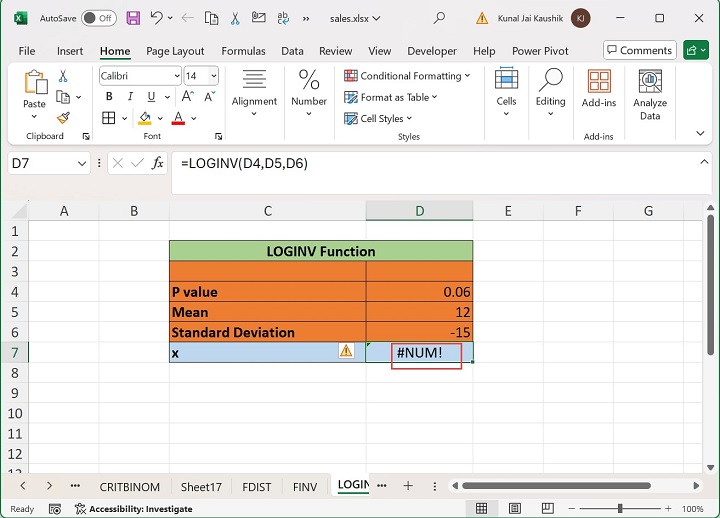Add a new sheet with plus button

408,485
